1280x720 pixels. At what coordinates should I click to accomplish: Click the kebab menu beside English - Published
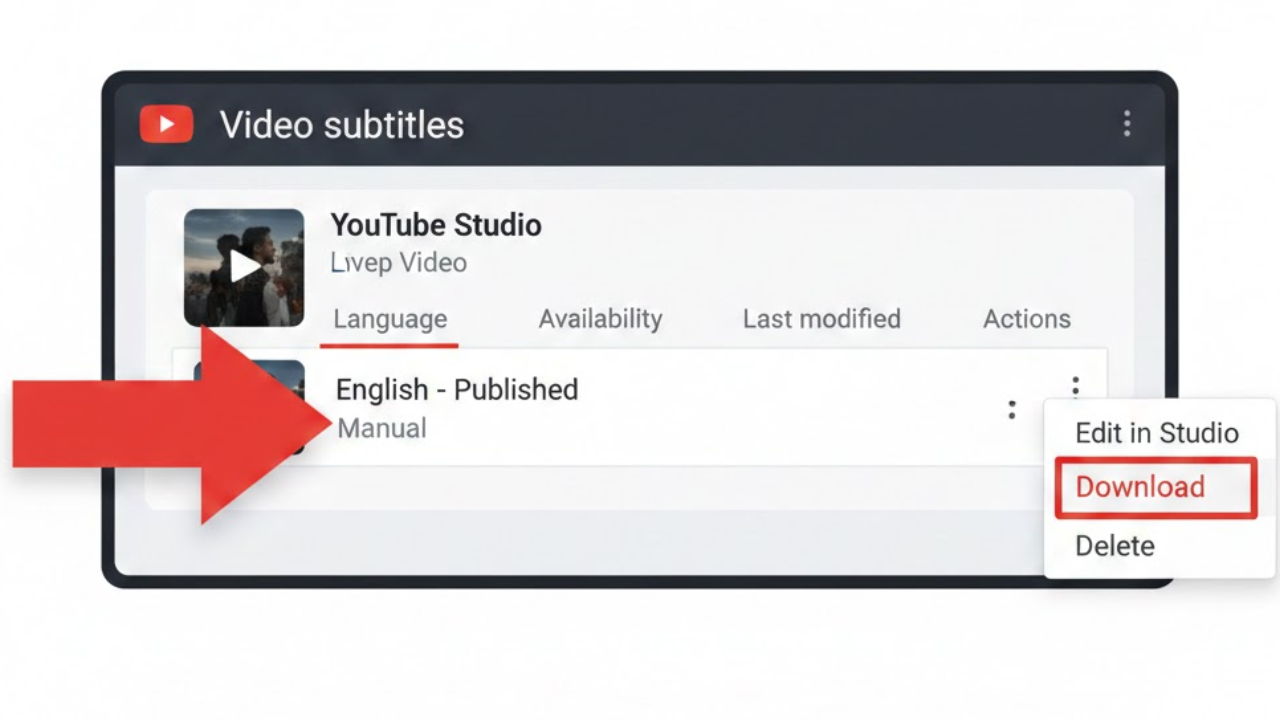(1011, 408)
